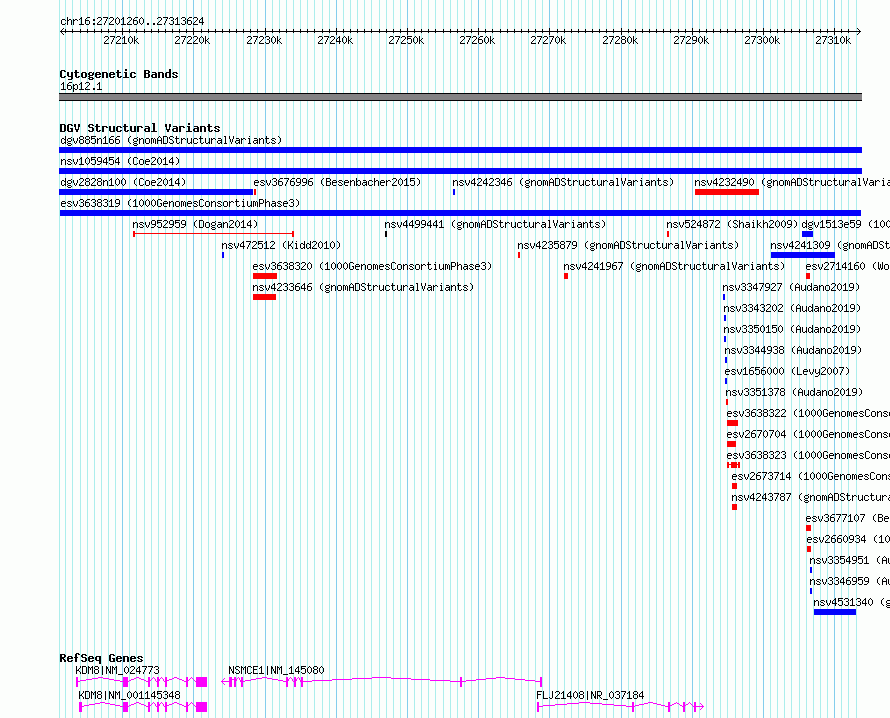The height and width of the screenshot is (718, 890).
Task: Open variant nsv3351378 (Audano2019)
Action: click(x=794, y=392)
